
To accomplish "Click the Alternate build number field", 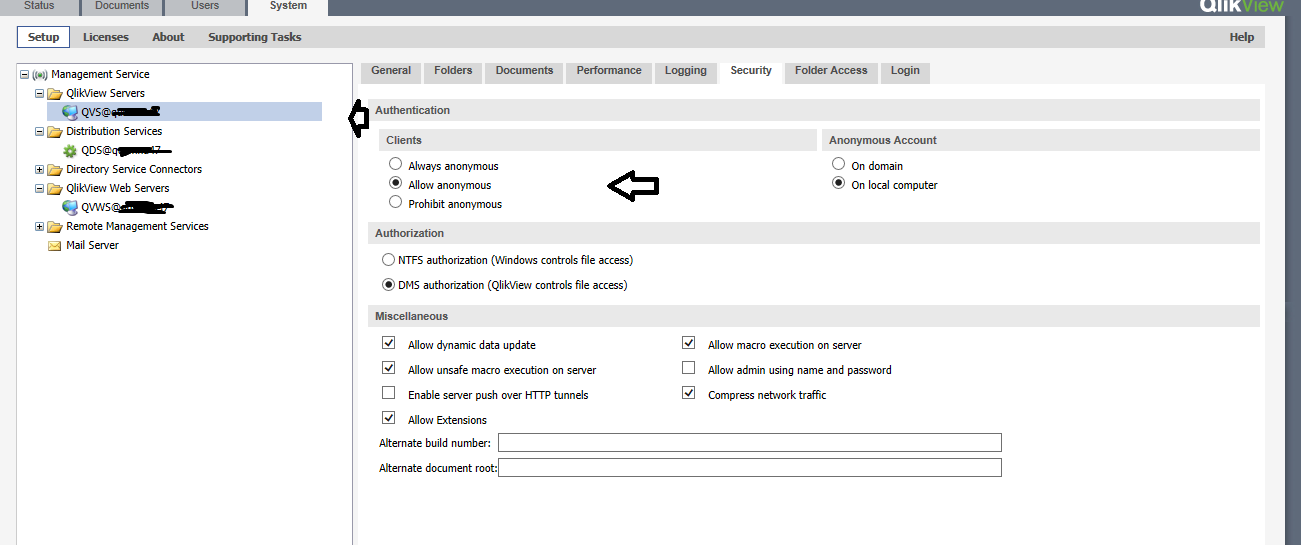I will coord(750,443).
